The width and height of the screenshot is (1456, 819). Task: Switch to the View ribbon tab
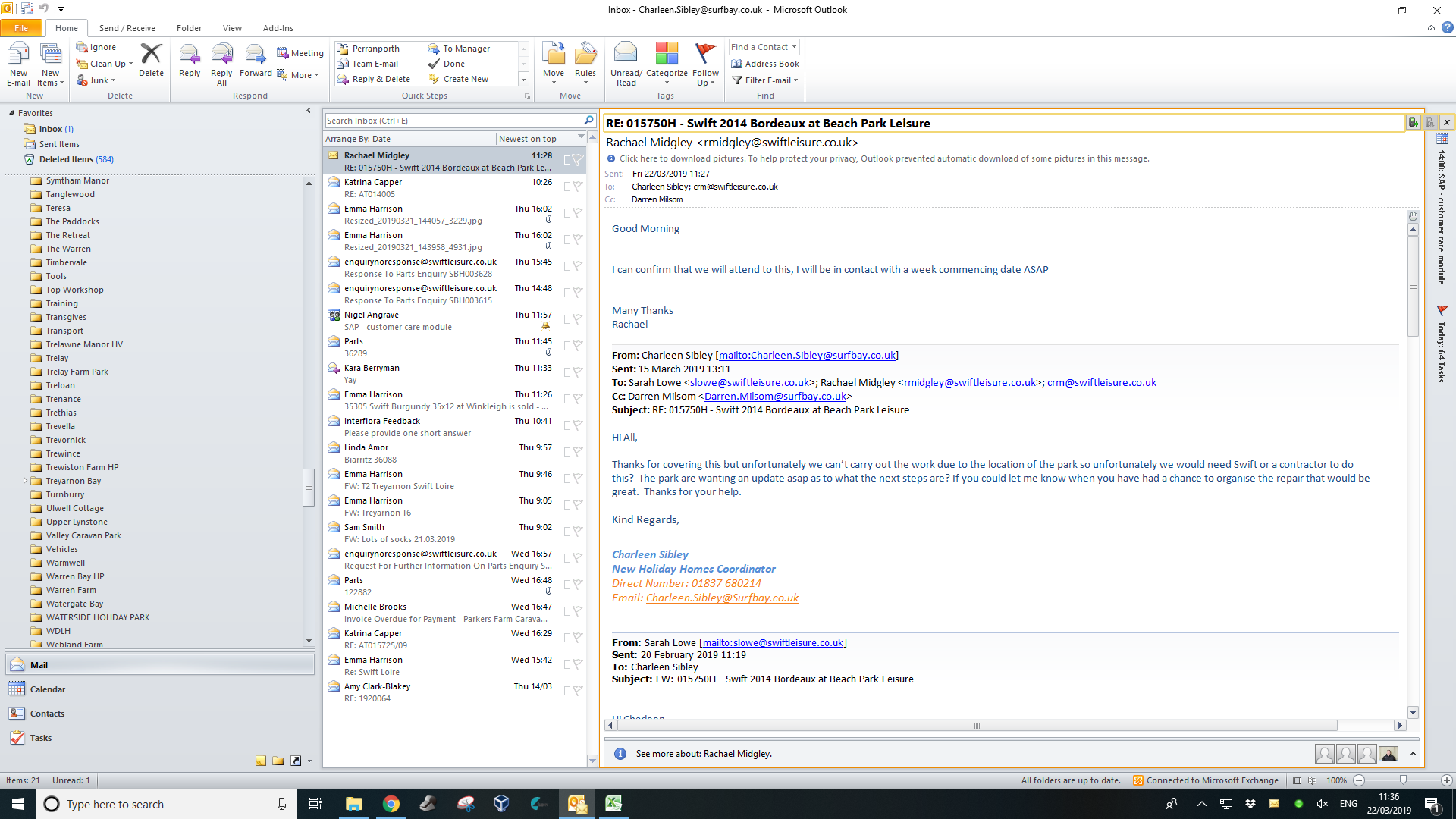point(232,28)
